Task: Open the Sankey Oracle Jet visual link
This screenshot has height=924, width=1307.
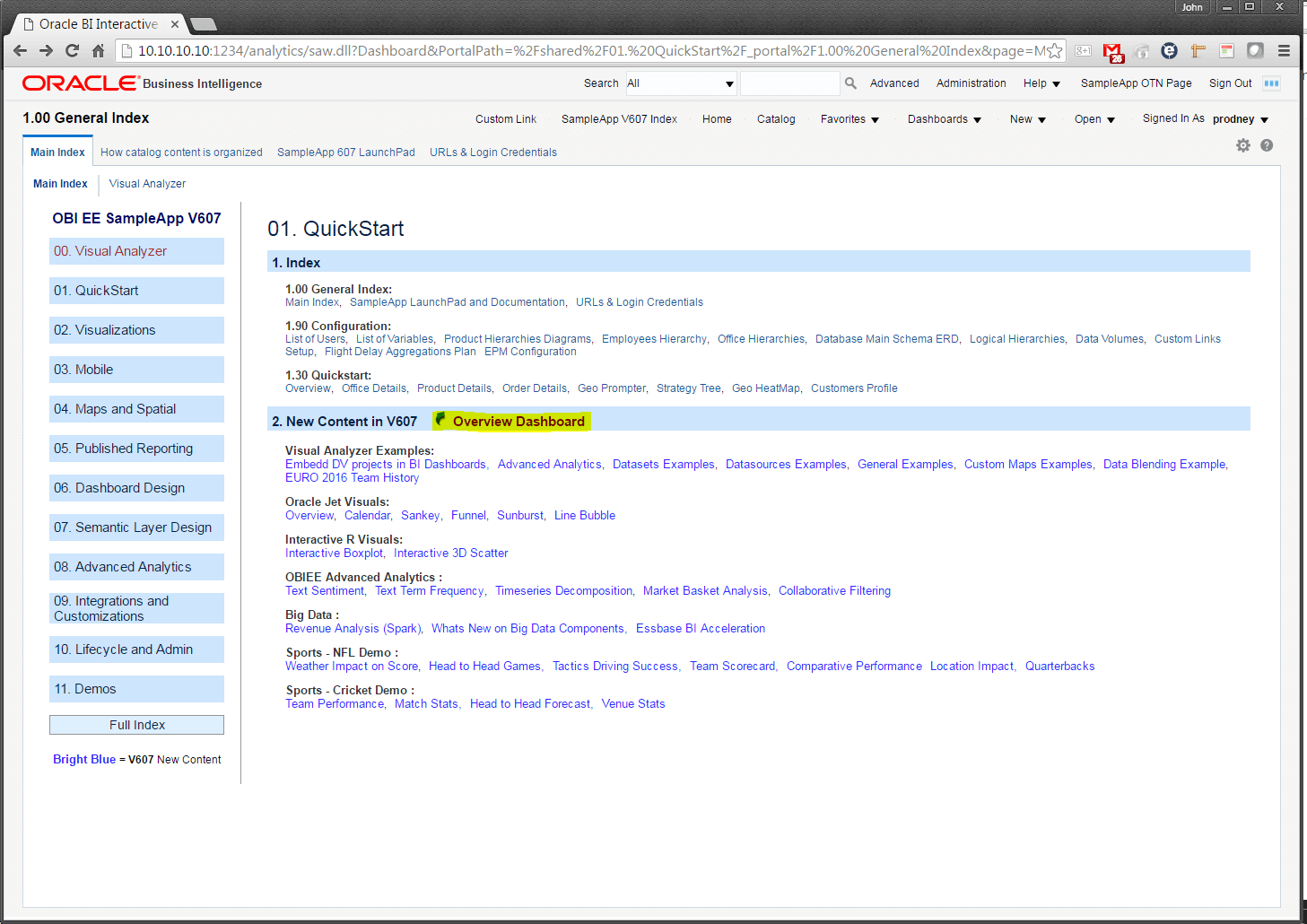Action: [x=420, y=516]
